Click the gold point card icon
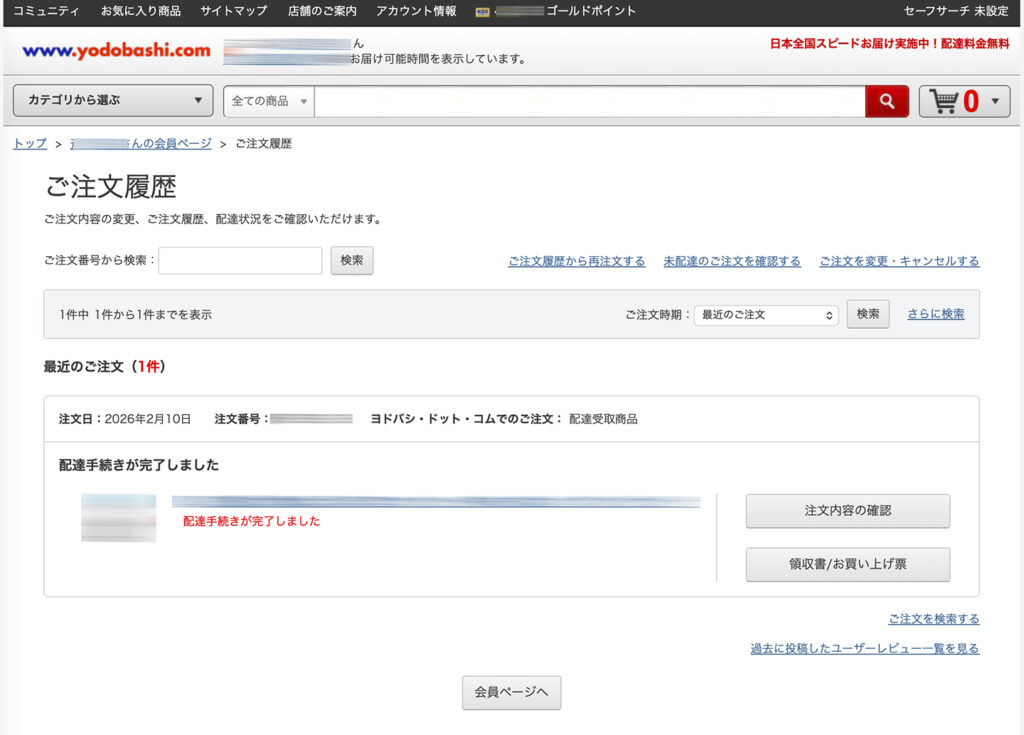This screenshot has height=735, width=1024. 483,12
